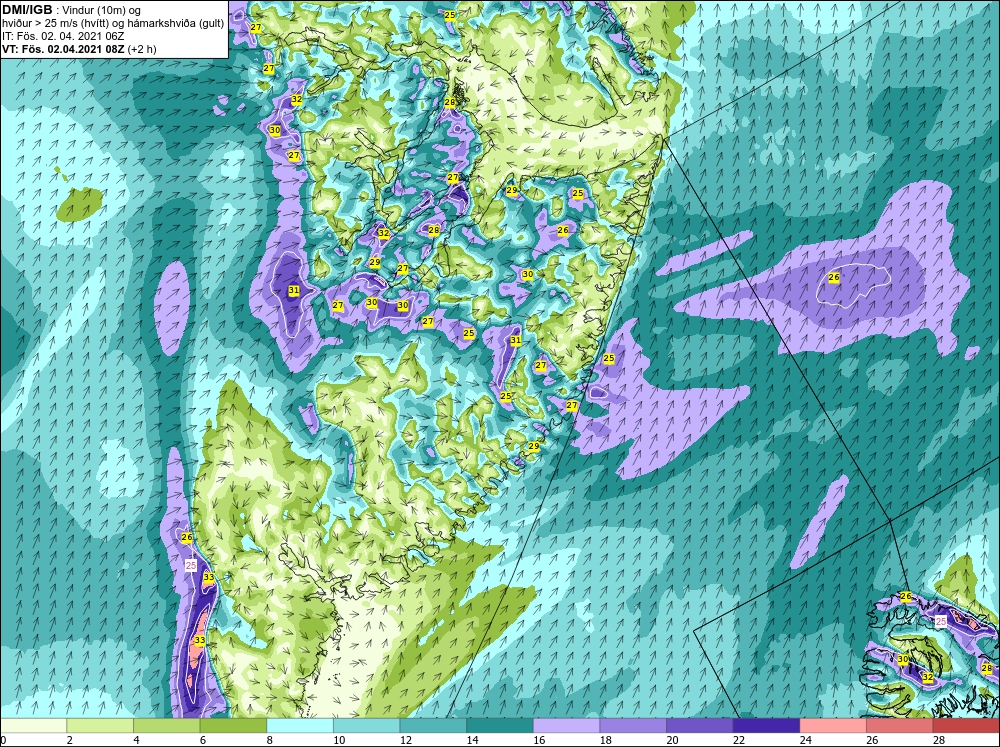Click the salmon pink 24–26 m/s swatch

coord(833,725)
